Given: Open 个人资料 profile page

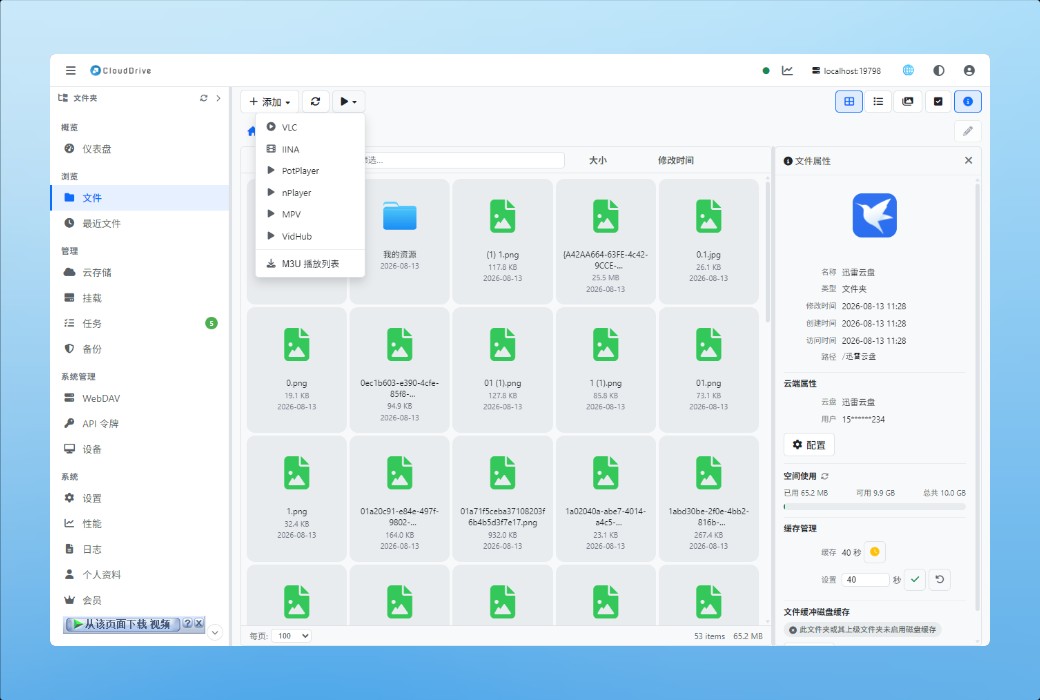Looking at the screenshot, I should (139, 575).
